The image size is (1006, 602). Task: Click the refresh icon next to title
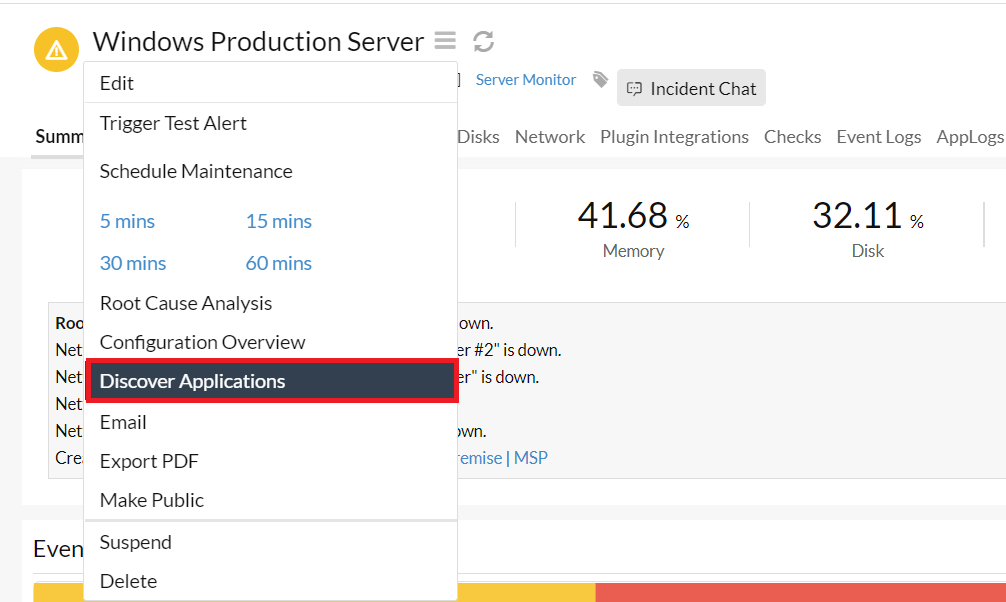tap(484, 41)
